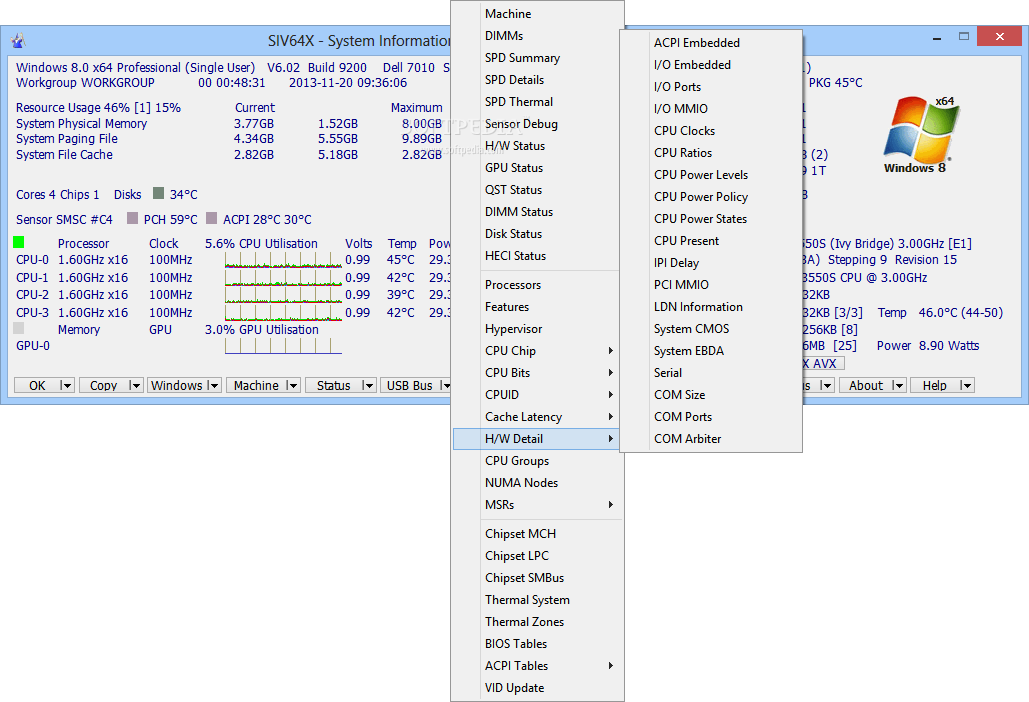1029x702 pixels.
Task: Click the Machine button
Action: [256, 385]
